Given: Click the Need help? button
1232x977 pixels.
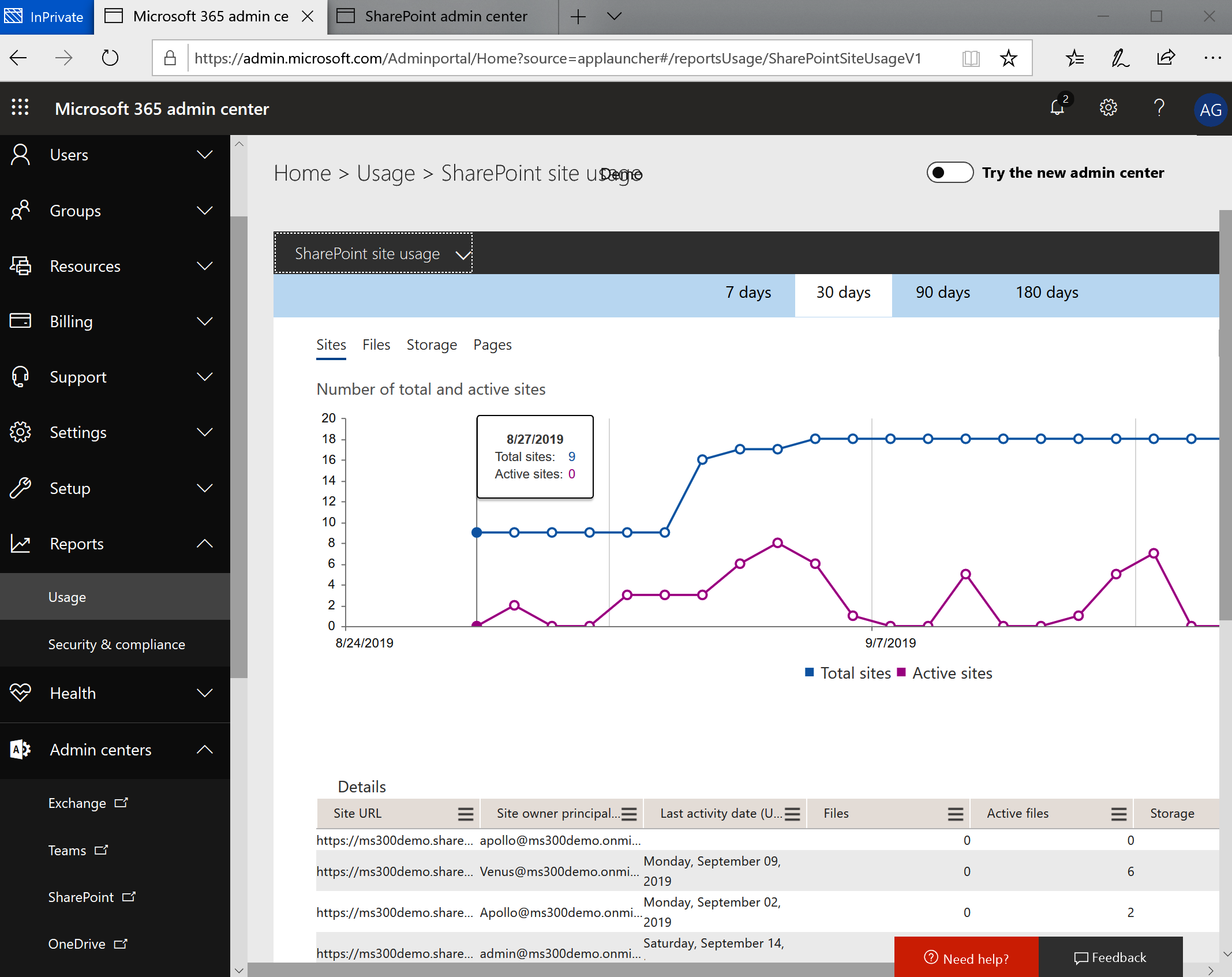Looking at the screenshot, I should point(967,958).
